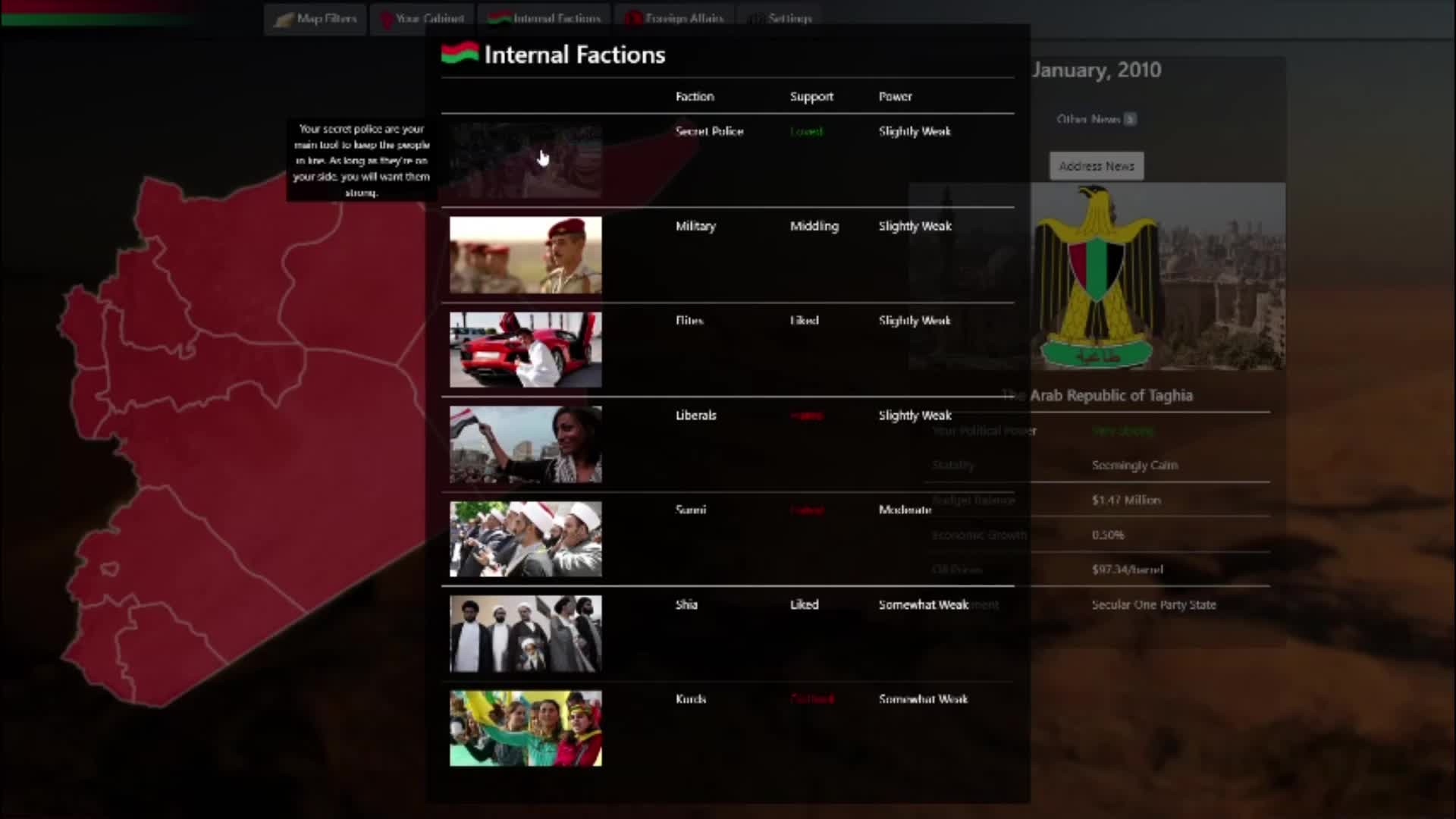Select the Kurds faction image
The height and width of the screenshot is (819, 1456).
point(526,728)
